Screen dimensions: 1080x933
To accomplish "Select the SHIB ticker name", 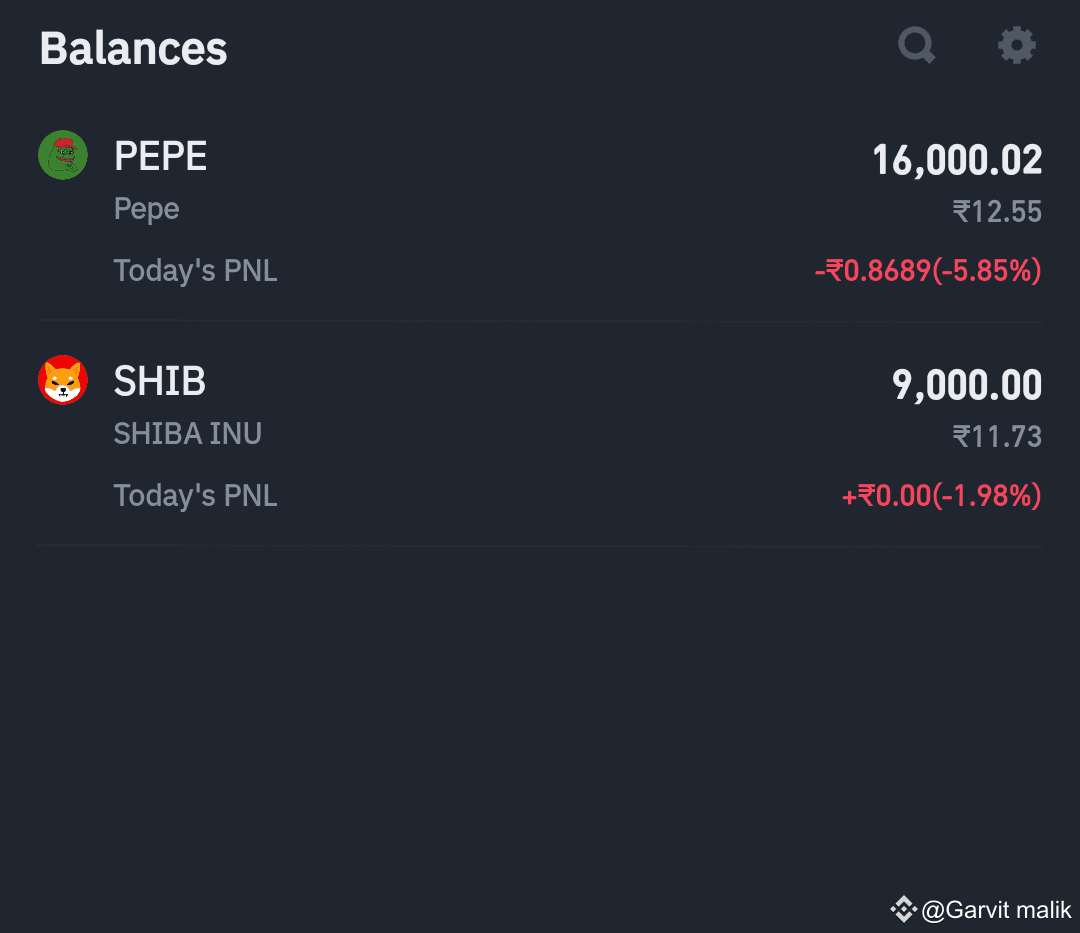I will click(x=159, y=381).
